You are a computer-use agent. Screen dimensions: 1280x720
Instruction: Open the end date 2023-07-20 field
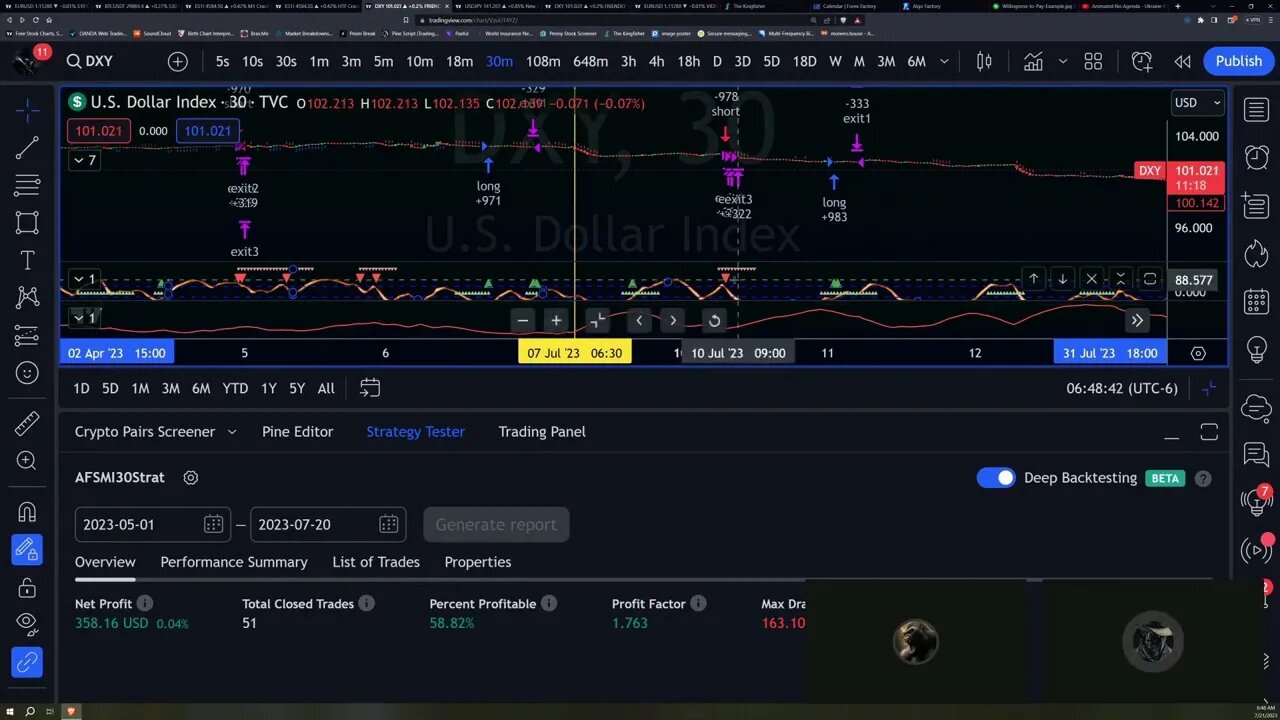click(328, 524)
